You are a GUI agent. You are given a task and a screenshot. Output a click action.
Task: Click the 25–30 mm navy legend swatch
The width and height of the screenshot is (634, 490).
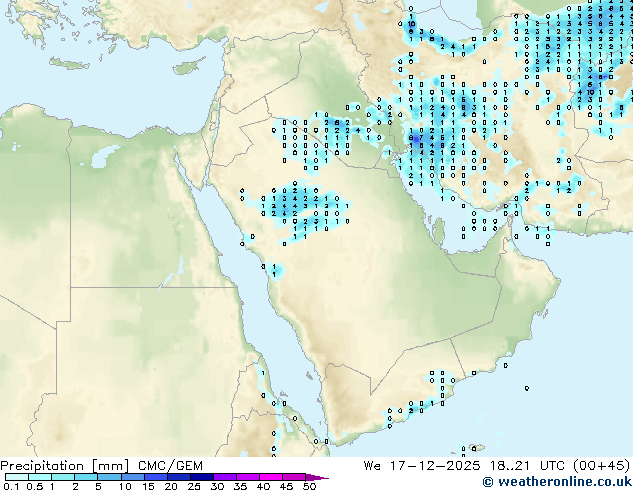202,477
